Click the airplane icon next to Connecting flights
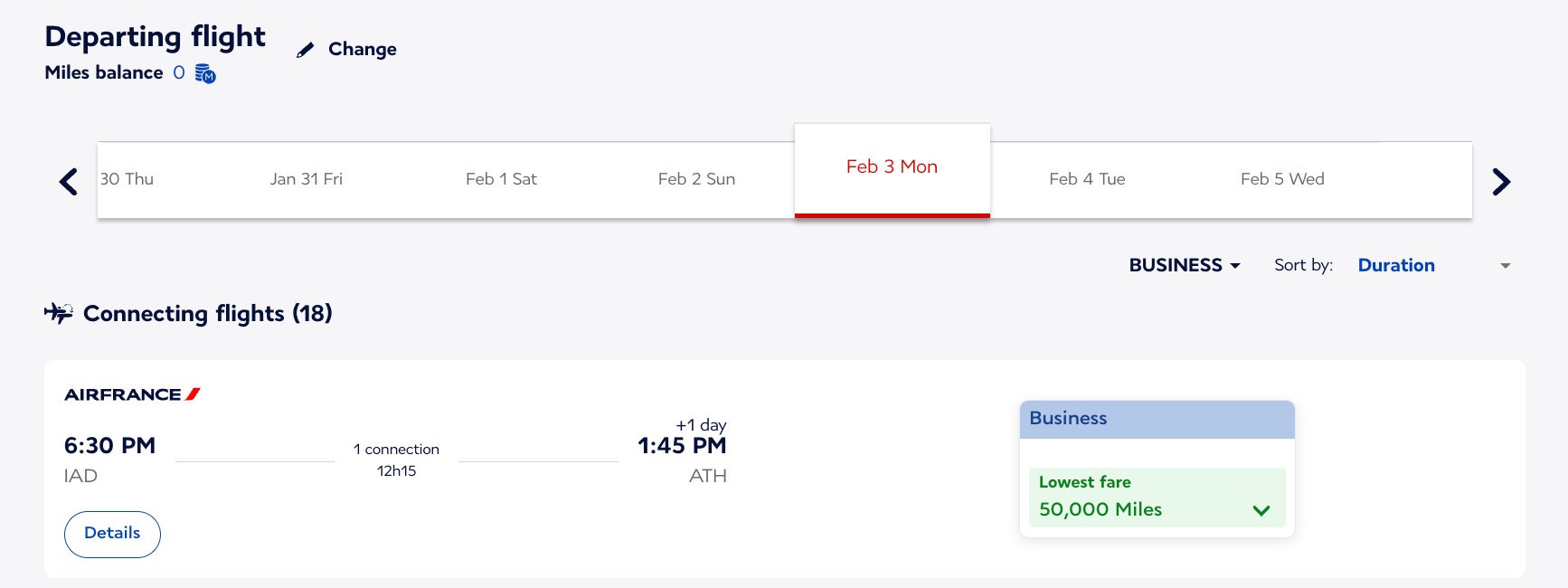 coord(59,313)
